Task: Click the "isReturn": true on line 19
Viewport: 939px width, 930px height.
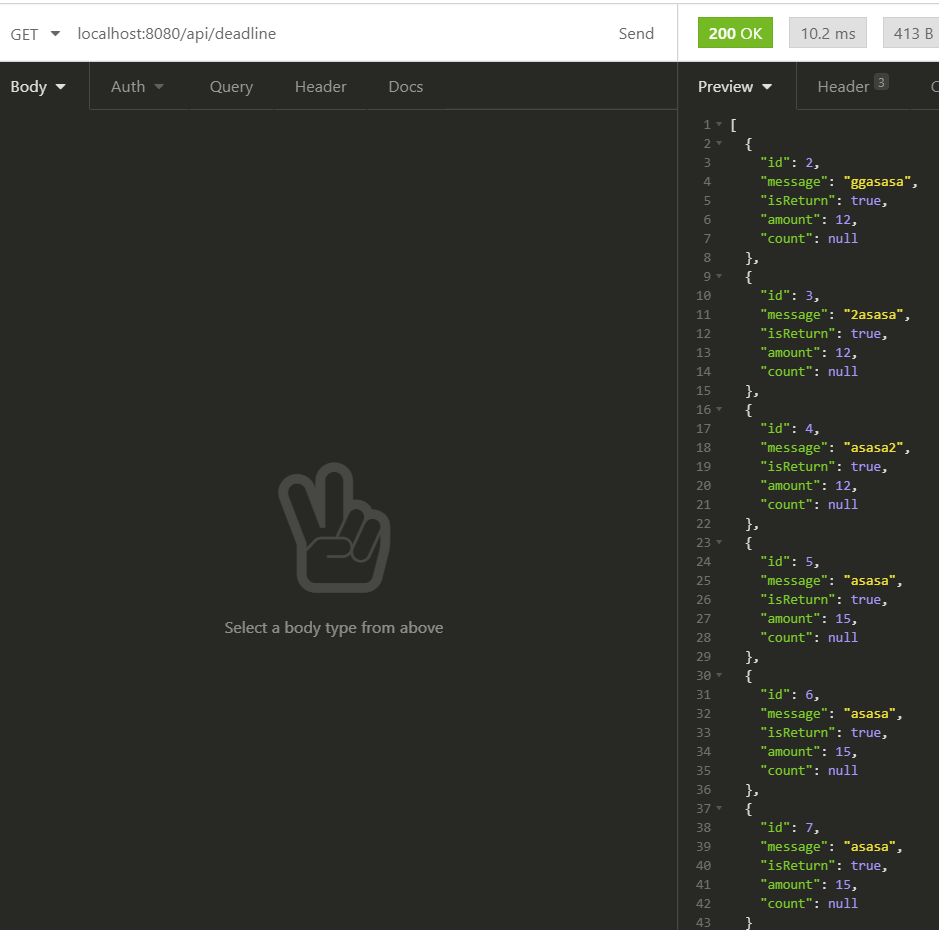Action: pyautogui.click(x=823, y=466)
